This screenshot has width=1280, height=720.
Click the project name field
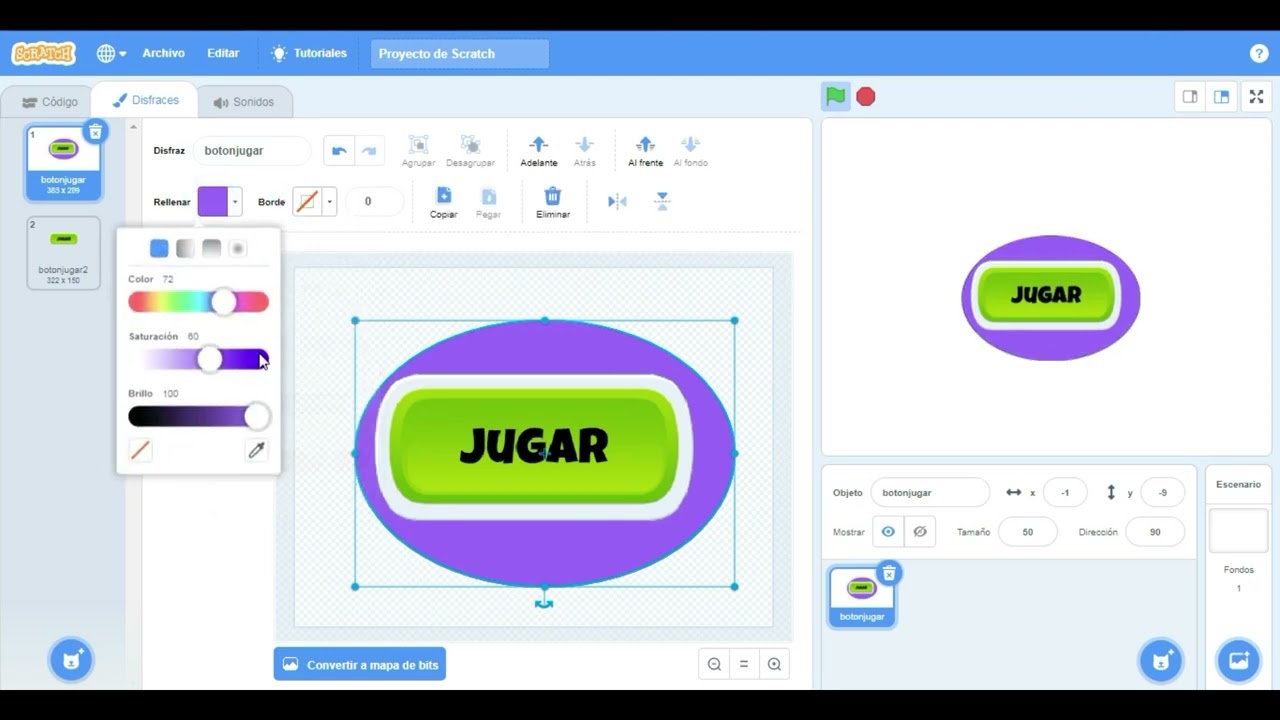tap(460, 54)
